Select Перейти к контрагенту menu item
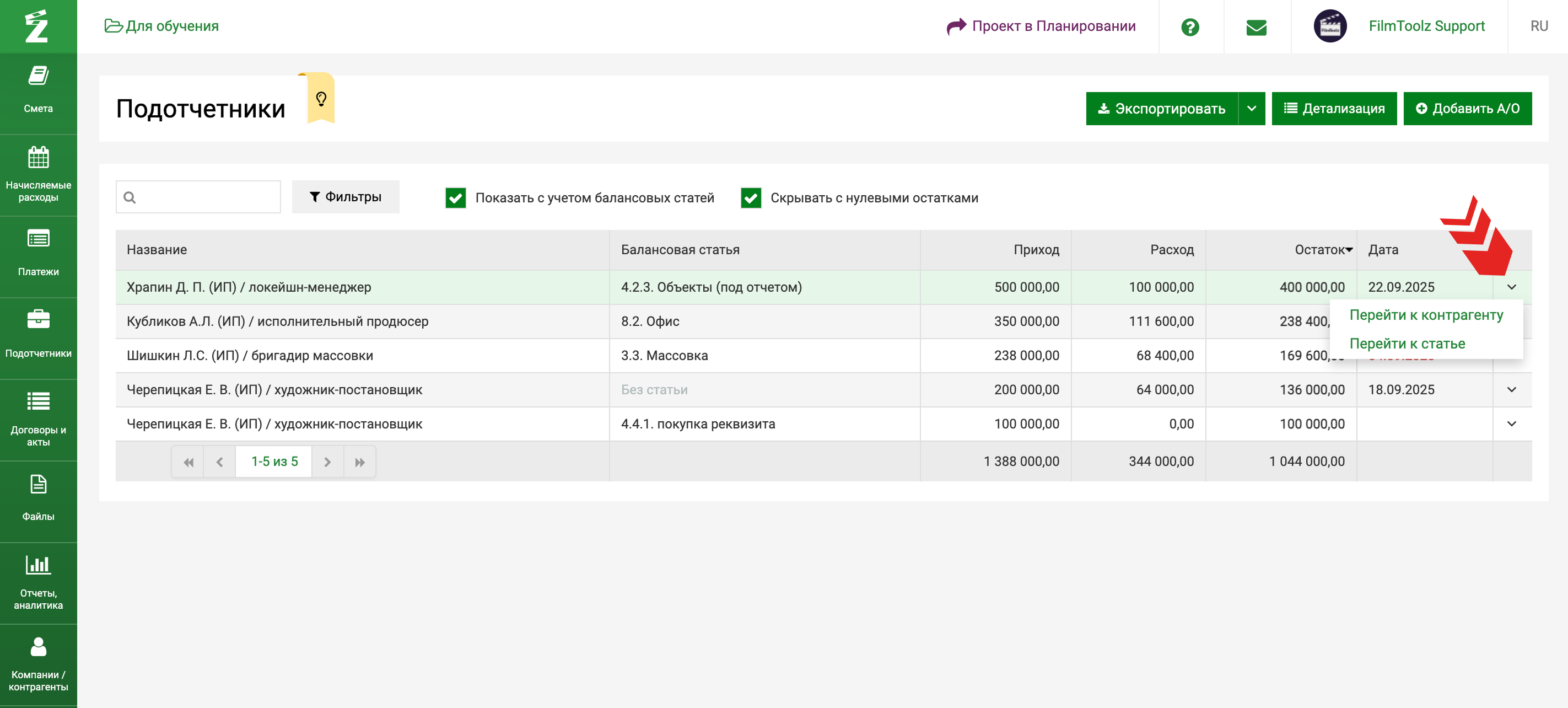Viewport: 1568px width, 708px height. click(1426, 315)
